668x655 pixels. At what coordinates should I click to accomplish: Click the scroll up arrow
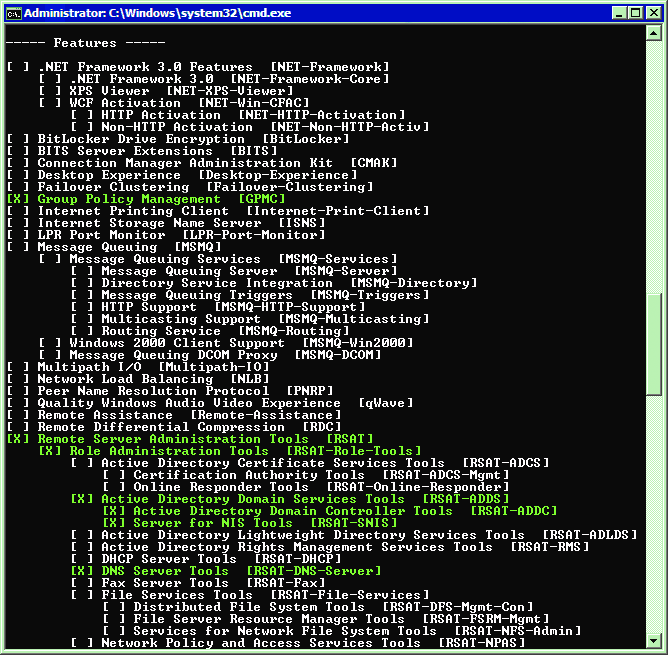(653, 33)
